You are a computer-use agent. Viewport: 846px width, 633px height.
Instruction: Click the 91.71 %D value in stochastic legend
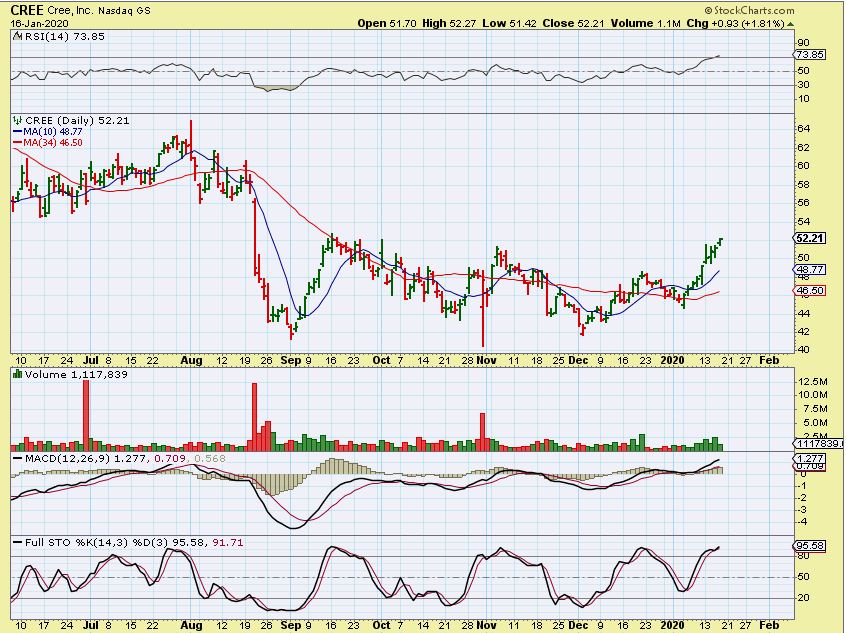pyautogui.click(x=227, y=542)
